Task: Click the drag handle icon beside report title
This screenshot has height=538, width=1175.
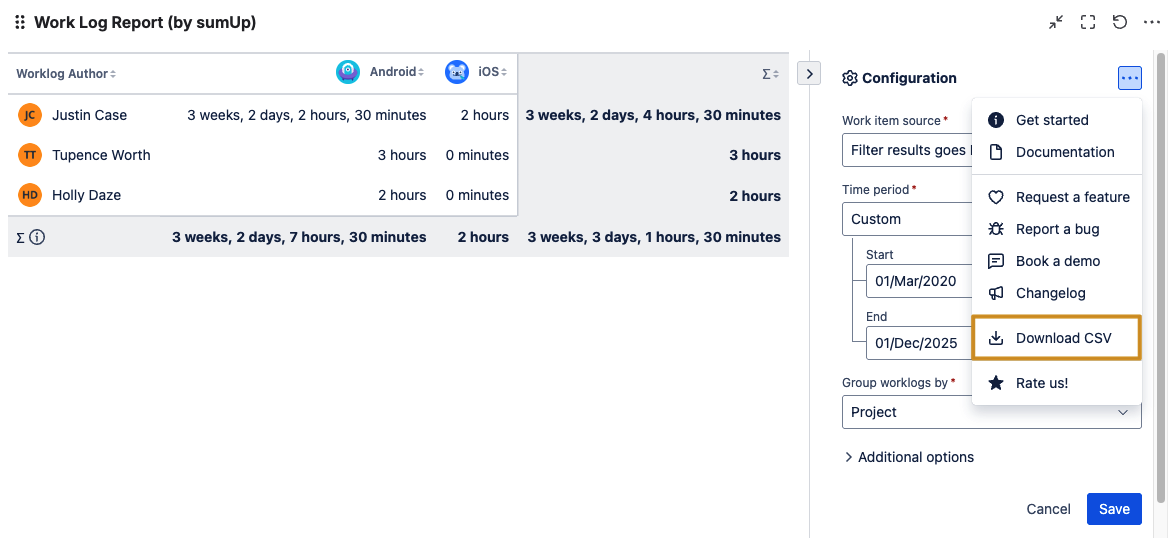Action: pyautogui.click(x=20, y=22)
